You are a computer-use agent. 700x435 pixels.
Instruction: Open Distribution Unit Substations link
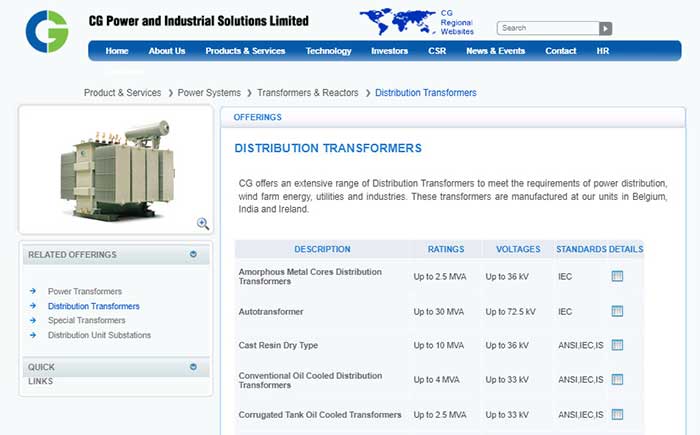click(99, 335)
